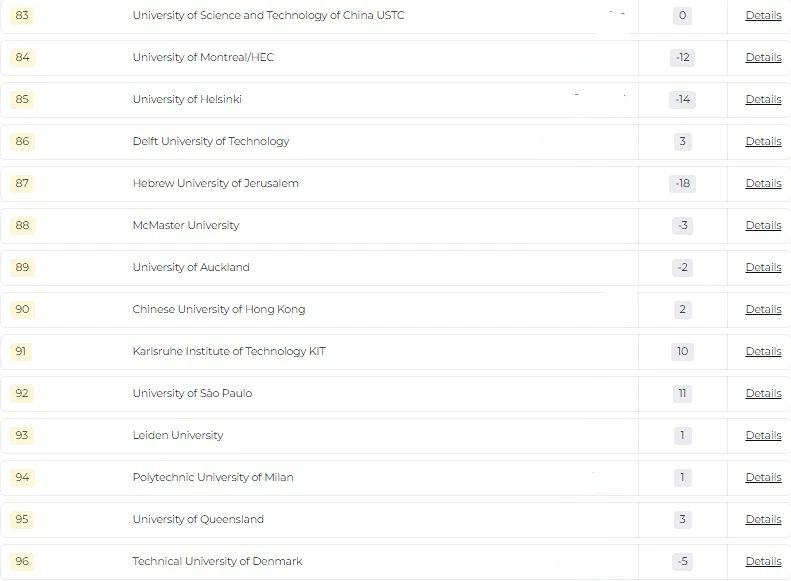Click the -18 change badge

tap(683, 184)
